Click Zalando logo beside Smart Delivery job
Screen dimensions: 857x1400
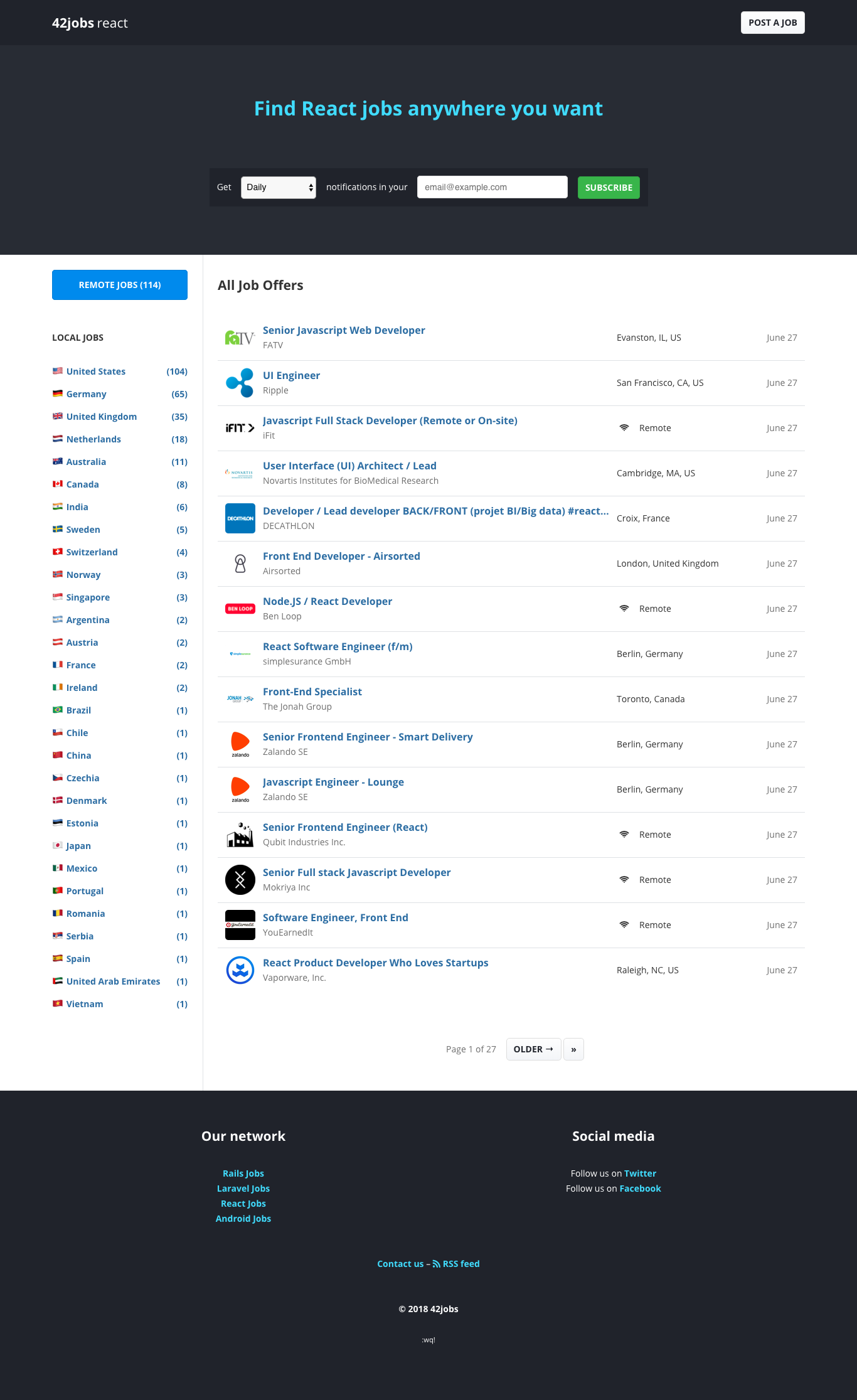pyautogui.click(x=240, y=744)
